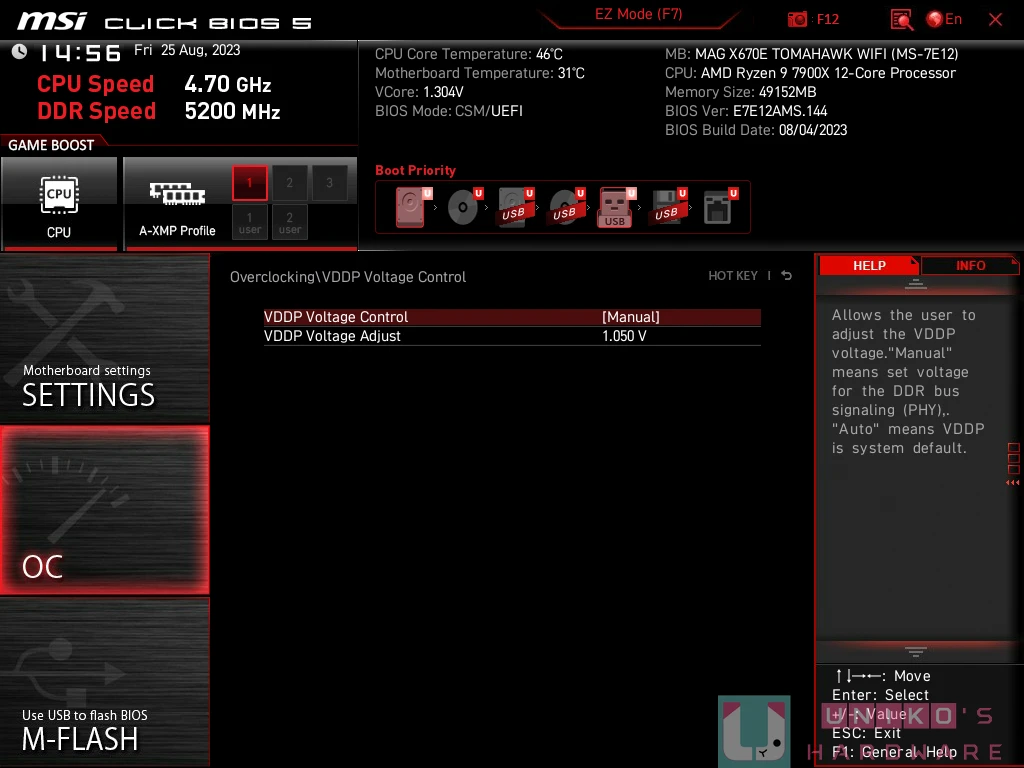Select A-XMP profile 1
This screenshot has width=1024, height=768.
249,183
